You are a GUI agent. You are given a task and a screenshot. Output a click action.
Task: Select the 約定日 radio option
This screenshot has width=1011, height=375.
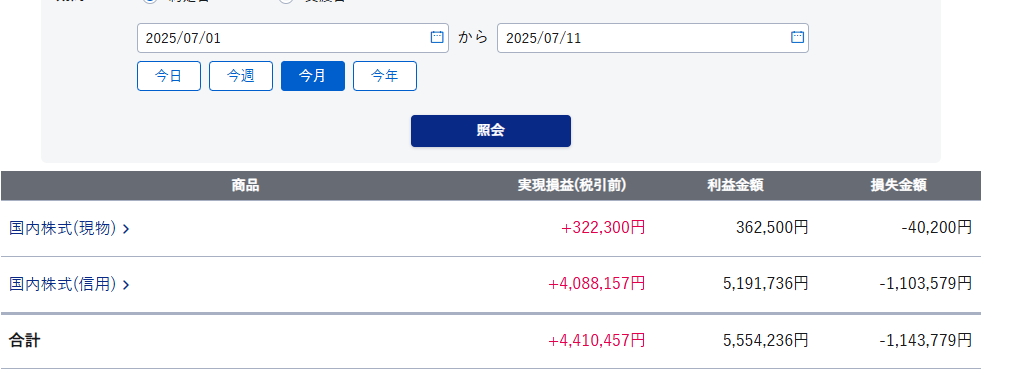point(150,1)
